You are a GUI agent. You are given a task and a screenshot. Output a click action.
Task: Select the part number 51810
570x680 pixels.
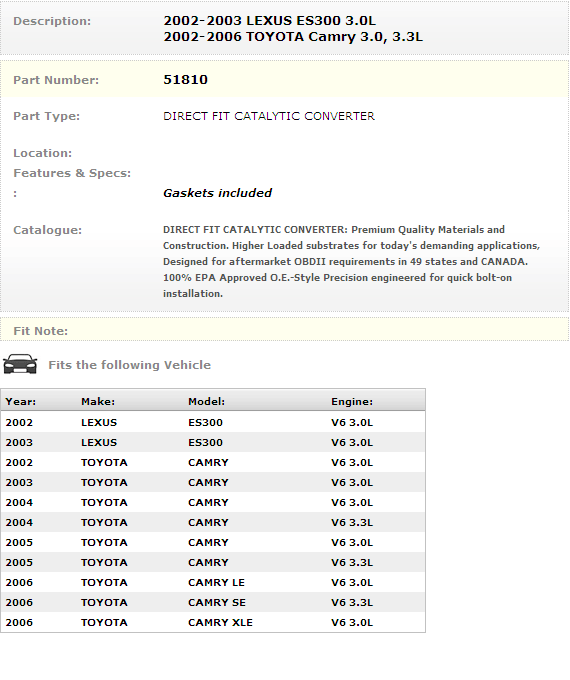coord(185,80)
